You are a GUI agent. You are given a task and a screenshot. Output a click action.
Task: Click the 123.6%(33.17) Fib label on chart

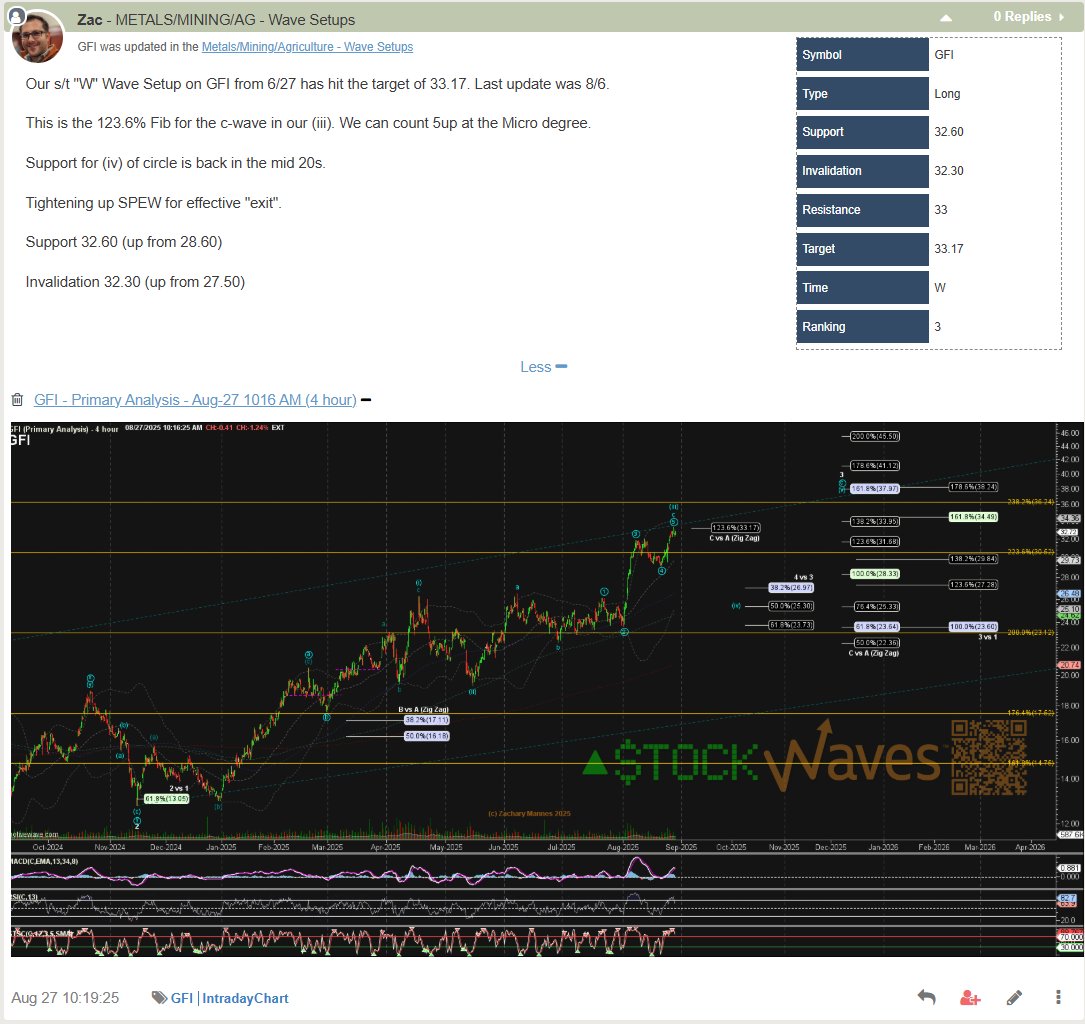(736, 527)
